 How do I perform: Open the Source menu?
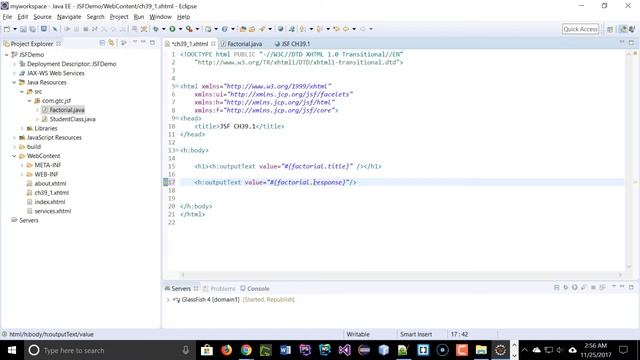point(42,17)
